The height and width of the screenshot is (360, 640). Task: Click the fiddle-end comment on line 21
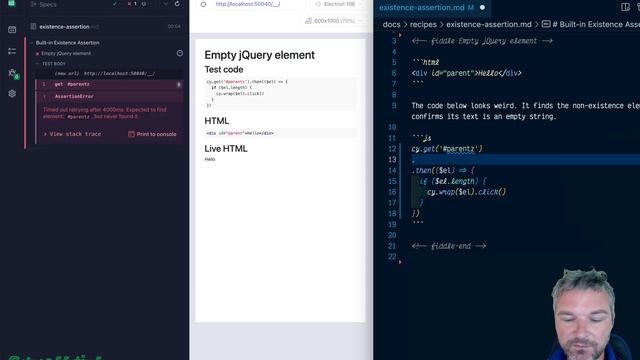449,246
